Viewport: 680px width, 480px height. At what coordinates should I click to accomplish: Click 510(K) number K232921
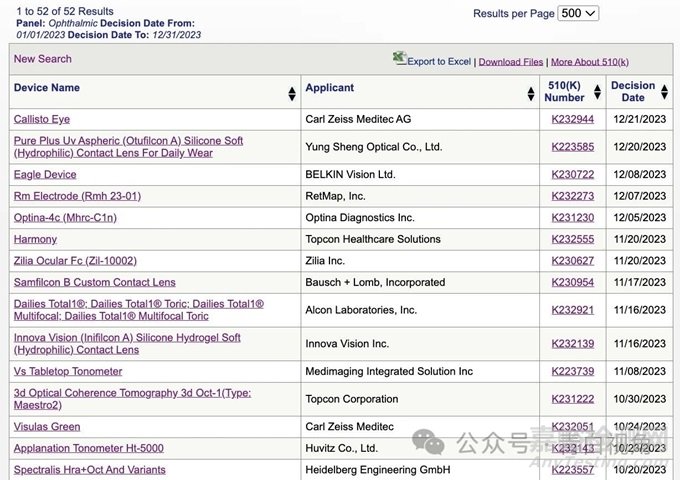[x=572, y=310]
